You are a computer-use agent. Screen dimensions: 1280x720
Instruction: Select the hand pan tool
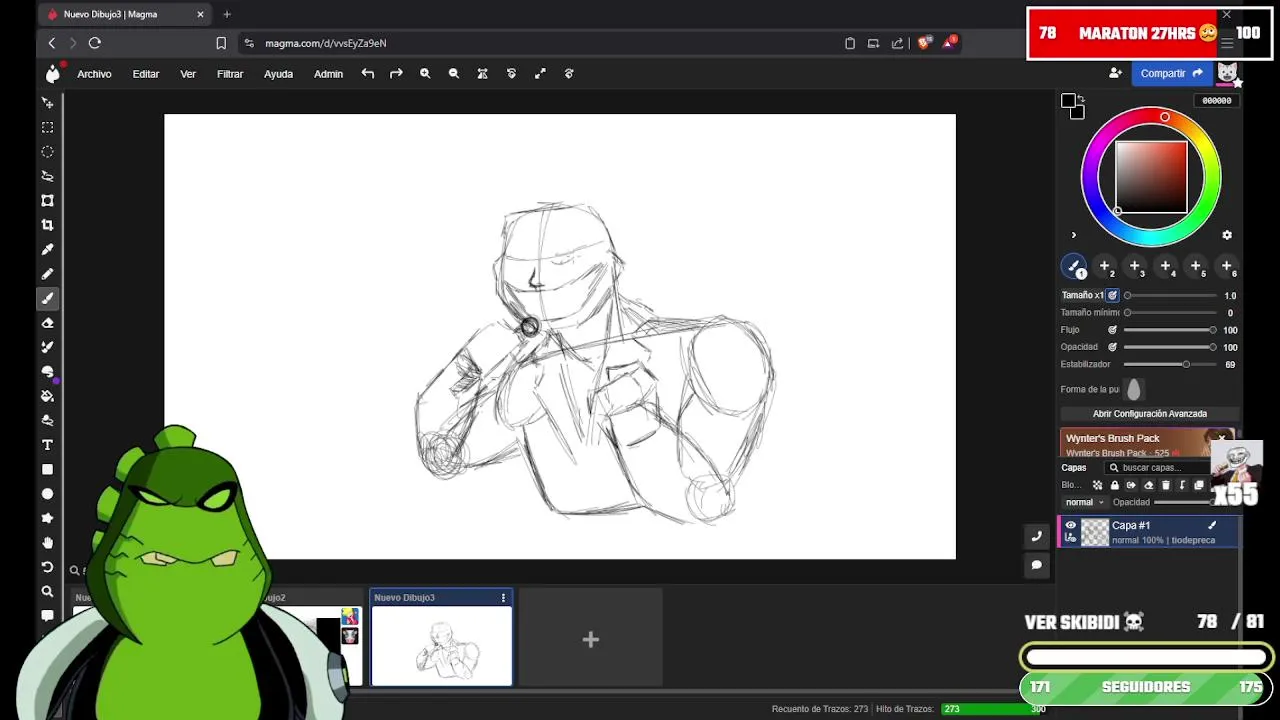pyautogui.click(x=47, y=543)
